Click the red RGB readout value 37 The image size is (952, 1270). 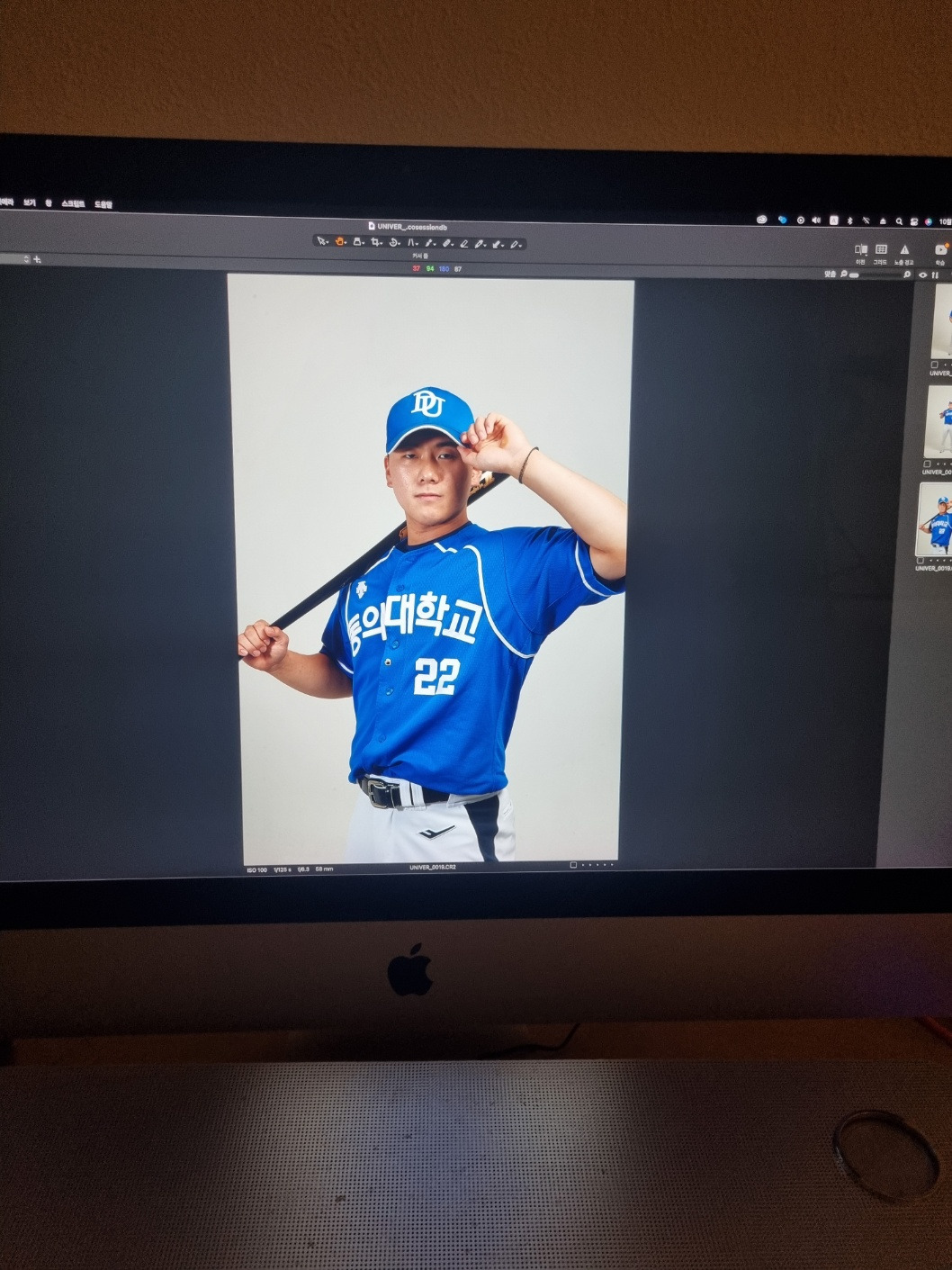(x=417, y=268)
